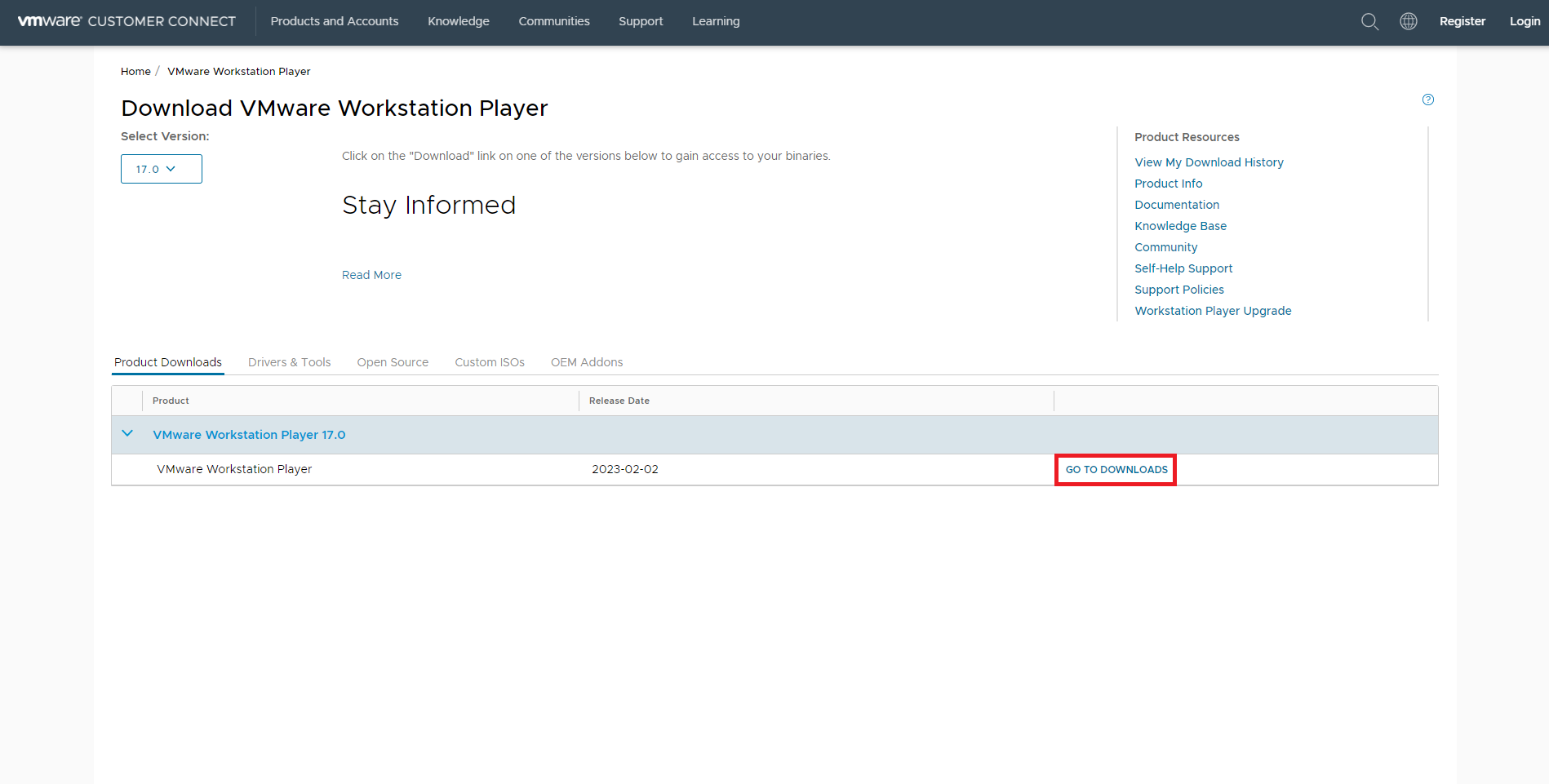The height and width of the screenshot is (784, 1549).
Task: Open the Communities menu
Action: pos(554,21)
